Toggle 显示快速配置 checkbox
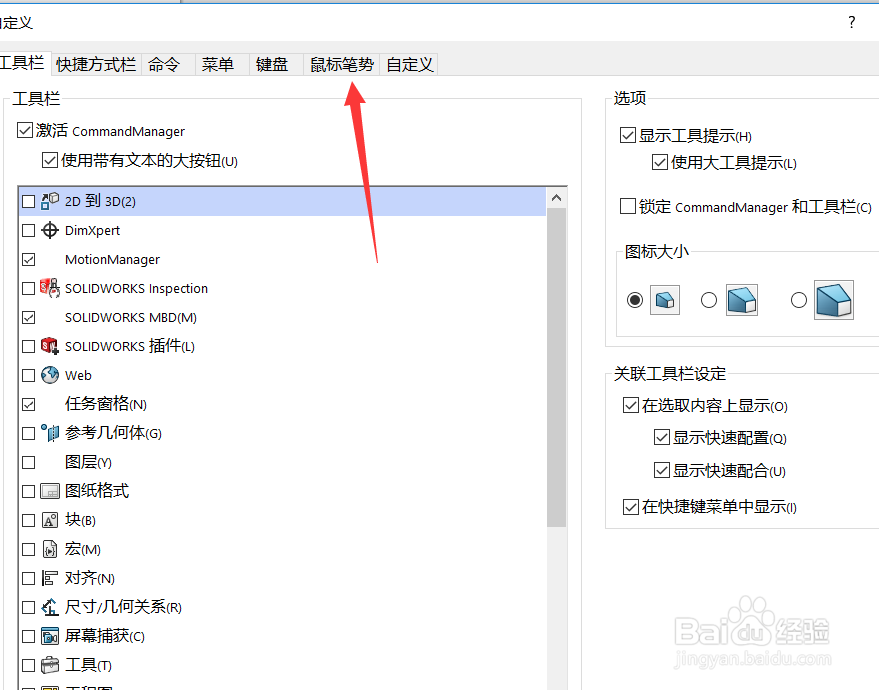Viewport: 879px width, 690px height. pyautogui.click(x=661, y=437)
